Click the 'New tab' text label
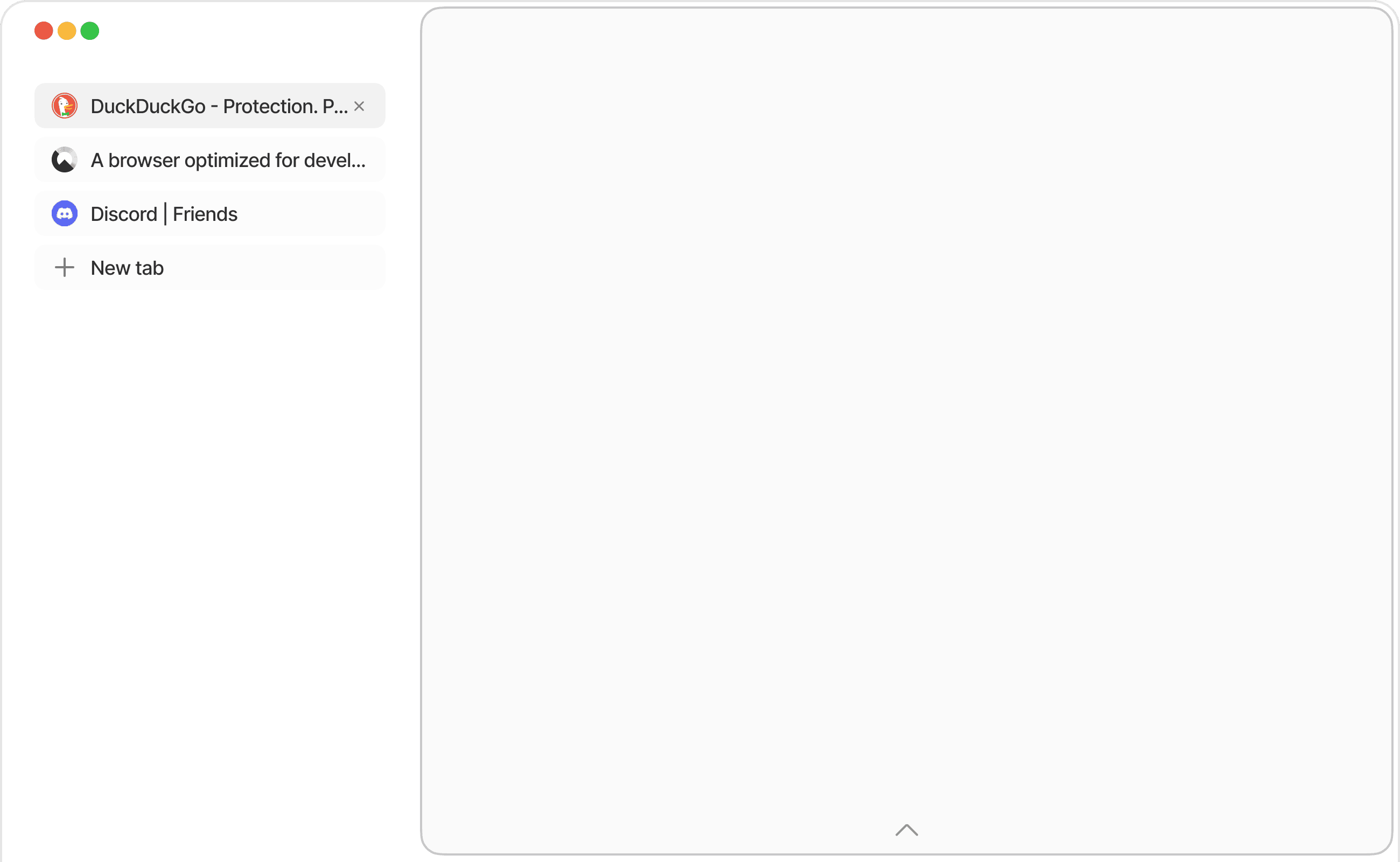The width and height of the screenshot is (1400, 862). [x=127, y=268]
